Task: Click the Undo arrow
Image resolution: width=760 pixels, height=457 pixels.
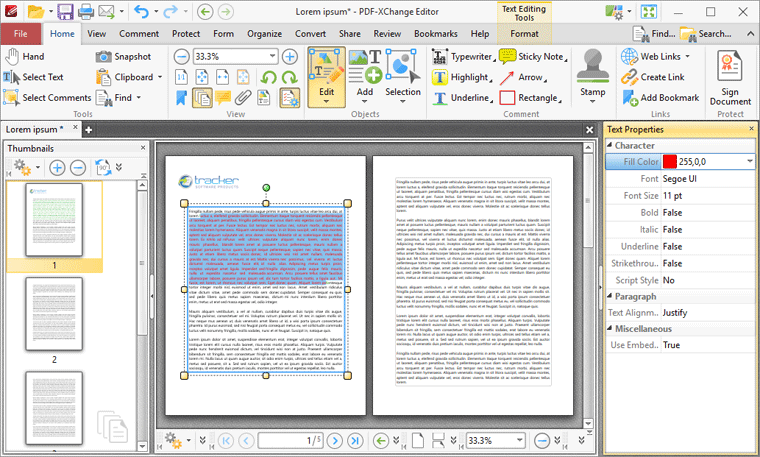Action: (141, 12)
